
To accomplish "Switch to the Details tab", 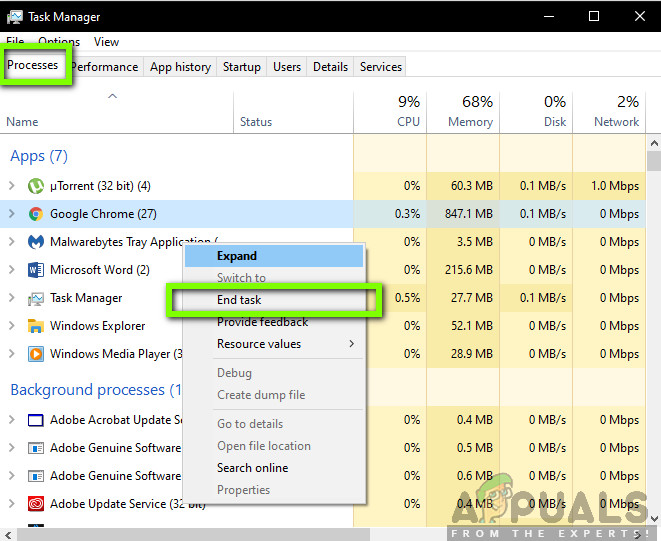I will point(330,67).
